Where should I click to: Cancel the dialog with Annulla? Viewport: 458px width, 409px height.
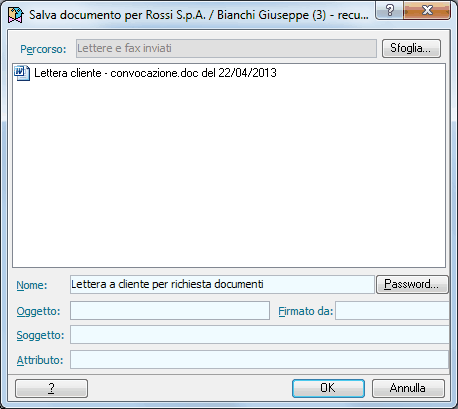click(408, 388)
